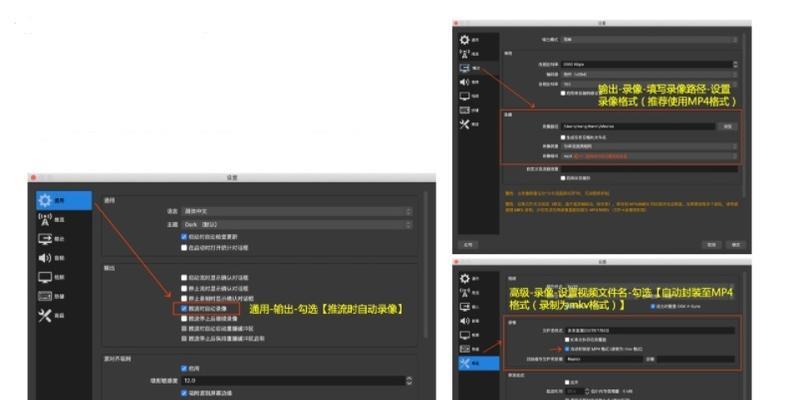Click Video monitor icon in bottom-right Advanced window

[465, 335]
